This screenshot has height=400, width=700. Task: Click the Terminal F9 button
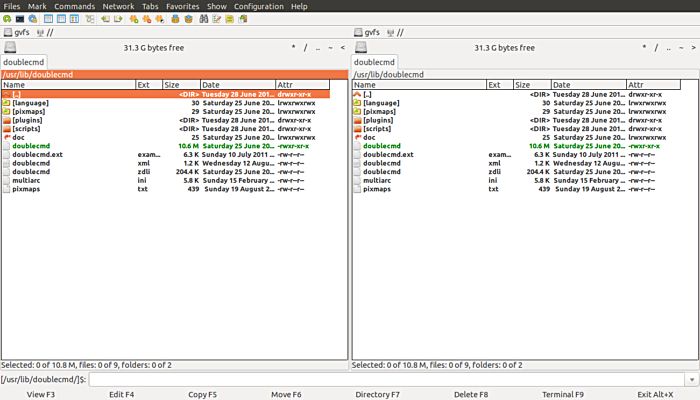pyautogui.click(x=562, y=394)
